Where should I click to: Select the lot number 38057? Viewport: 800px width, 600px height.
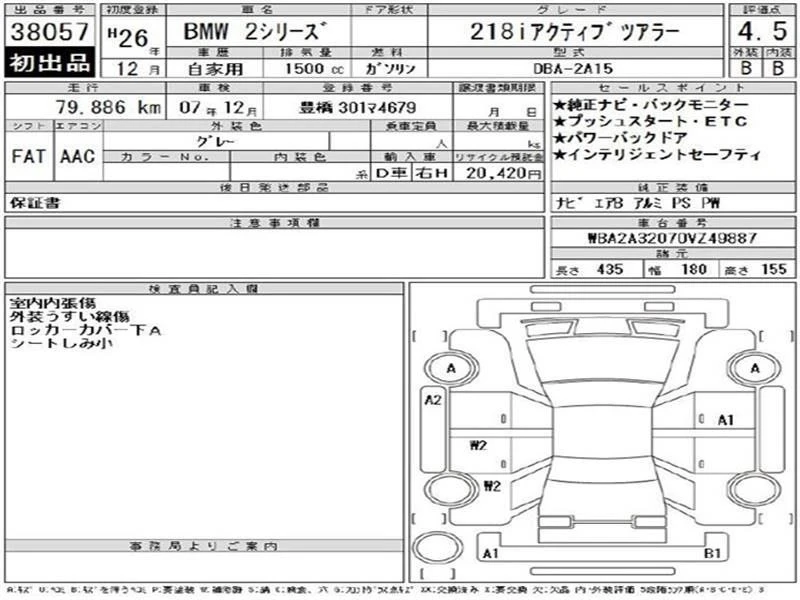(50, 31)
